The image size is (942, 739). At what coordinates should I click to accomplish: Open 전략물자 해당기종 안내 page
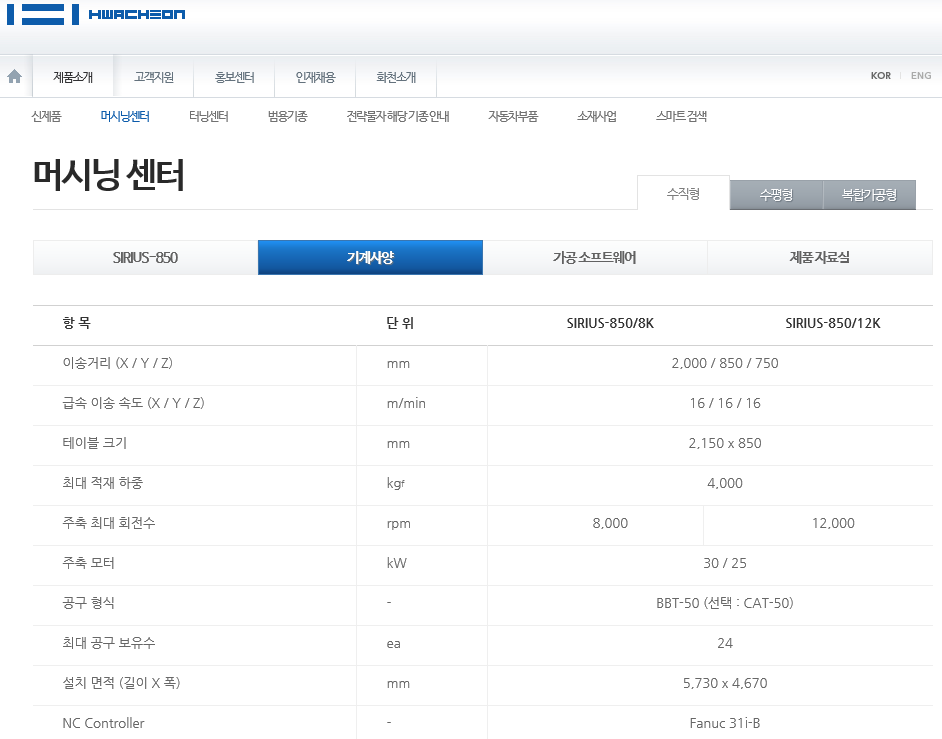397,116
